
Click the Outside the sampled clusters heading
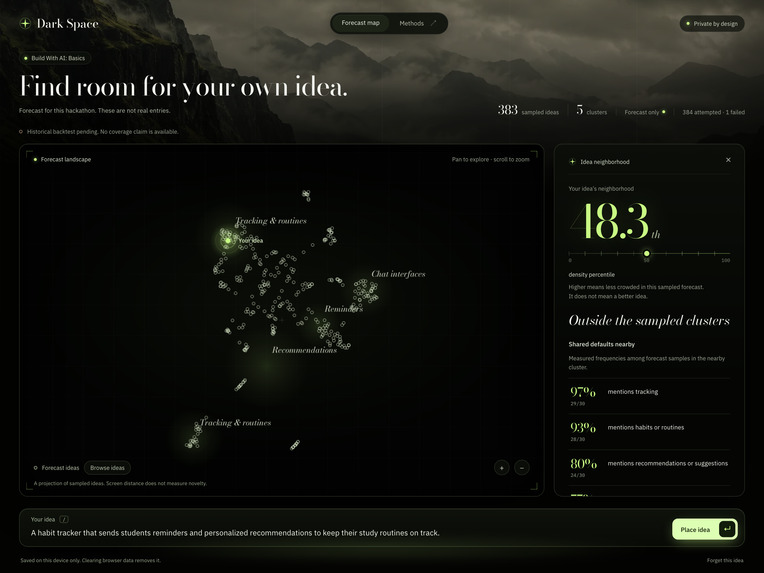tap(649, 320)
